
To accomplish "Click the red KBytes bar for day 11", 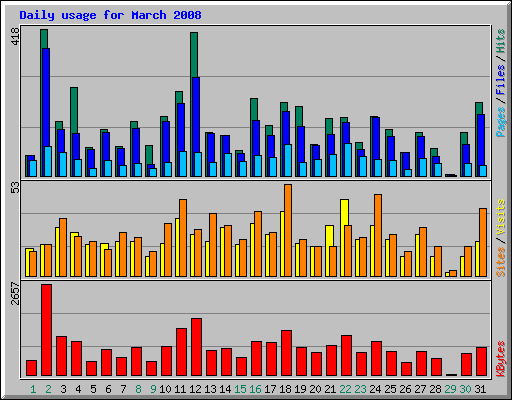I will [182, 352].
